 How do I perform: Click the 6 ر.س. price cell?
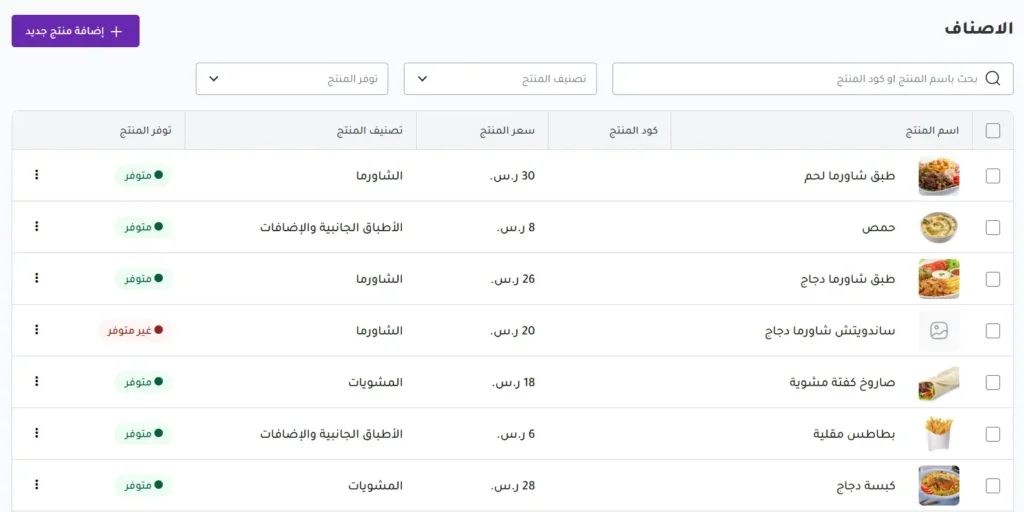pyautogui.click(x=515, y=434)
